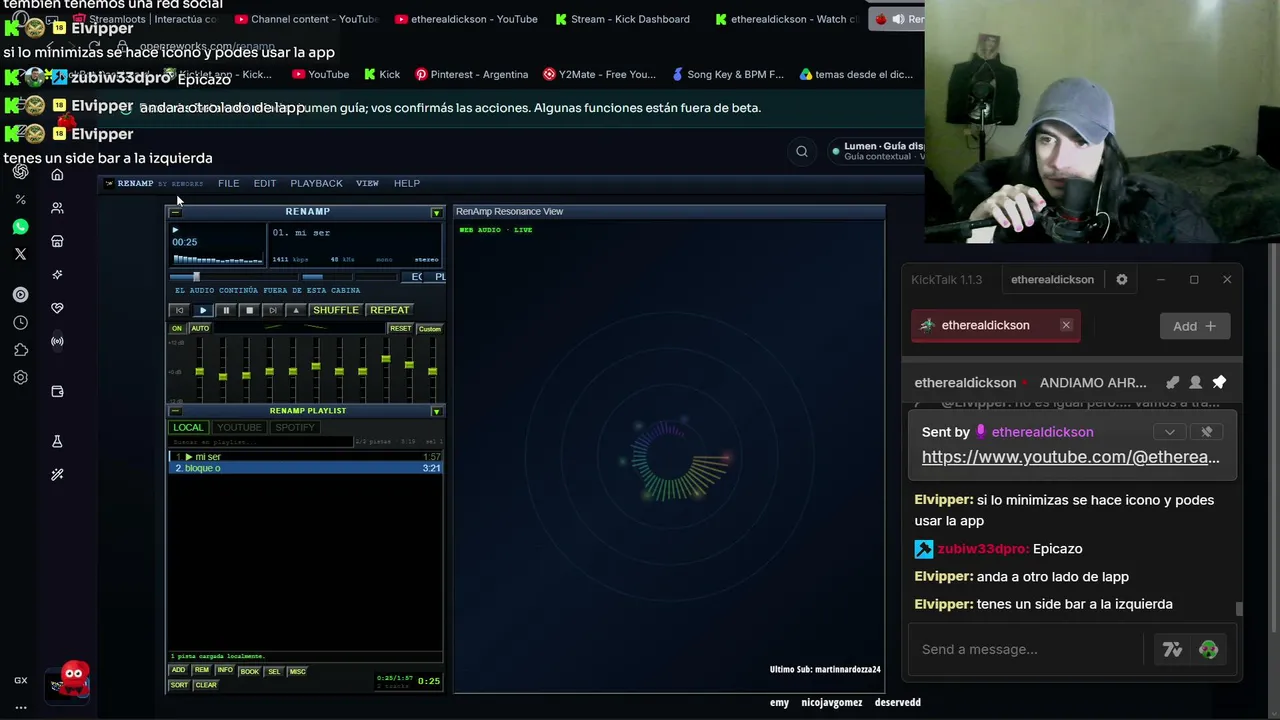Screen dimensions: 1280x720
Task: Open ChatGPT in the browser sidebar
Action: tap(20, 172)
